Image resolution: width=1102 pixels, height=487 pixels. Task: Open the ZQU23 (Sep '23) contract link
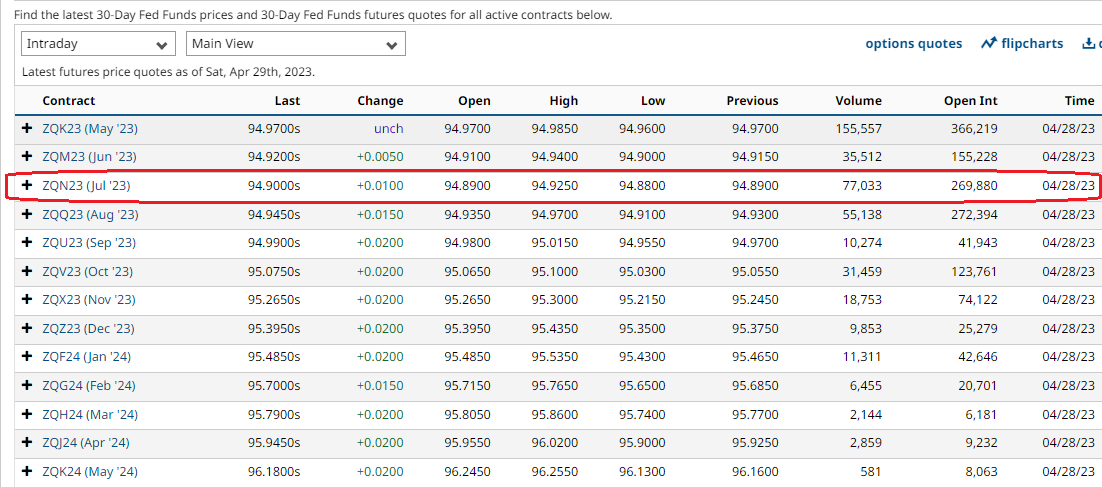(89, 243)
